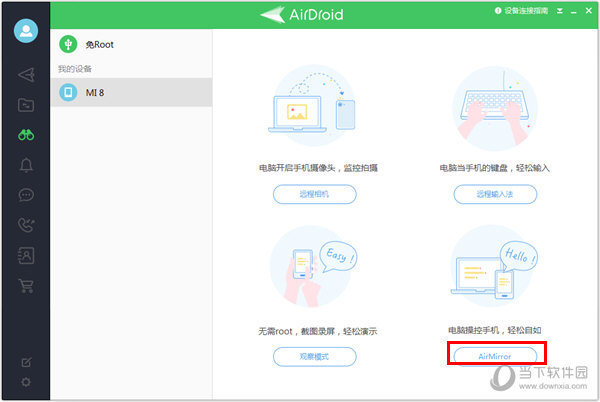Open the file transfer paper-plane icon

tap(26, 75)
